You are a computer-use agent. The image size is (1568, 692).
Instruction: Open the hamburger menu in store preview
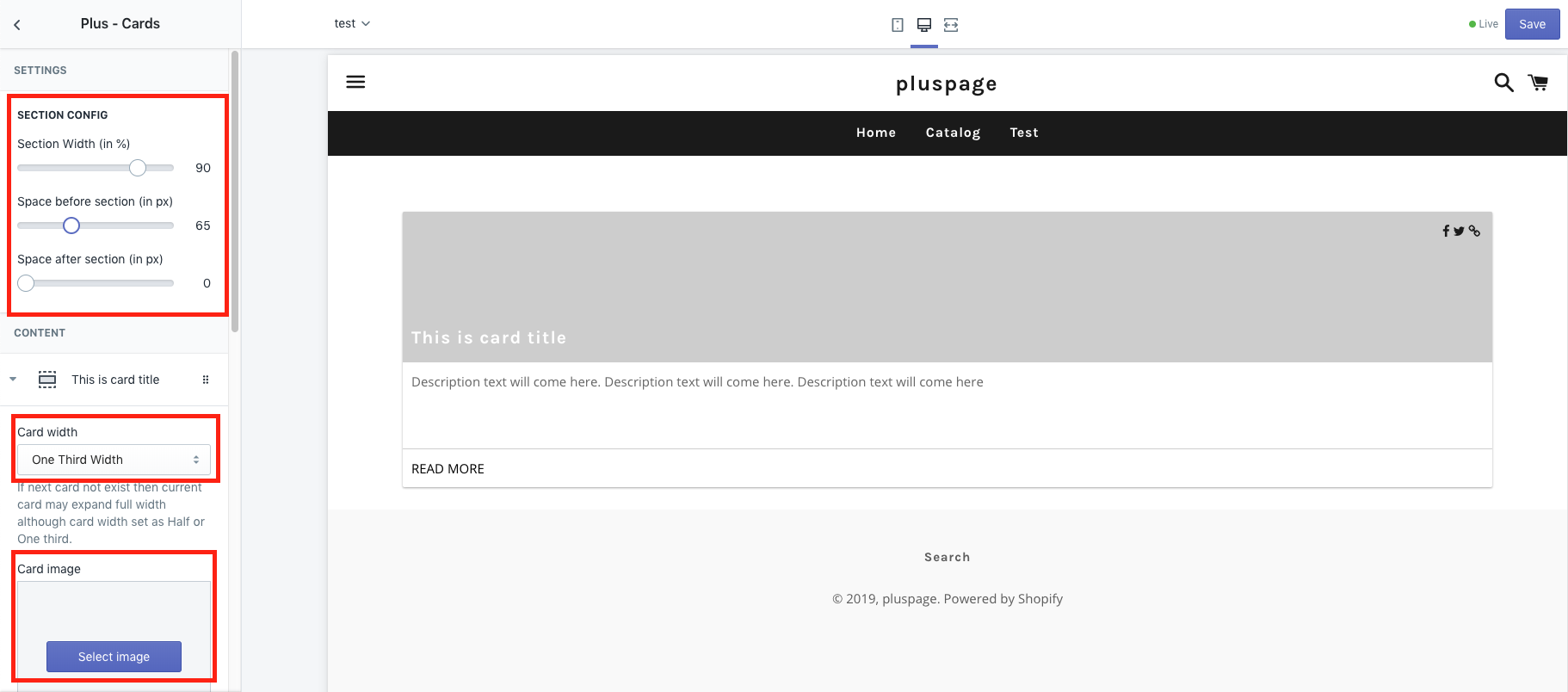point(355,82)
